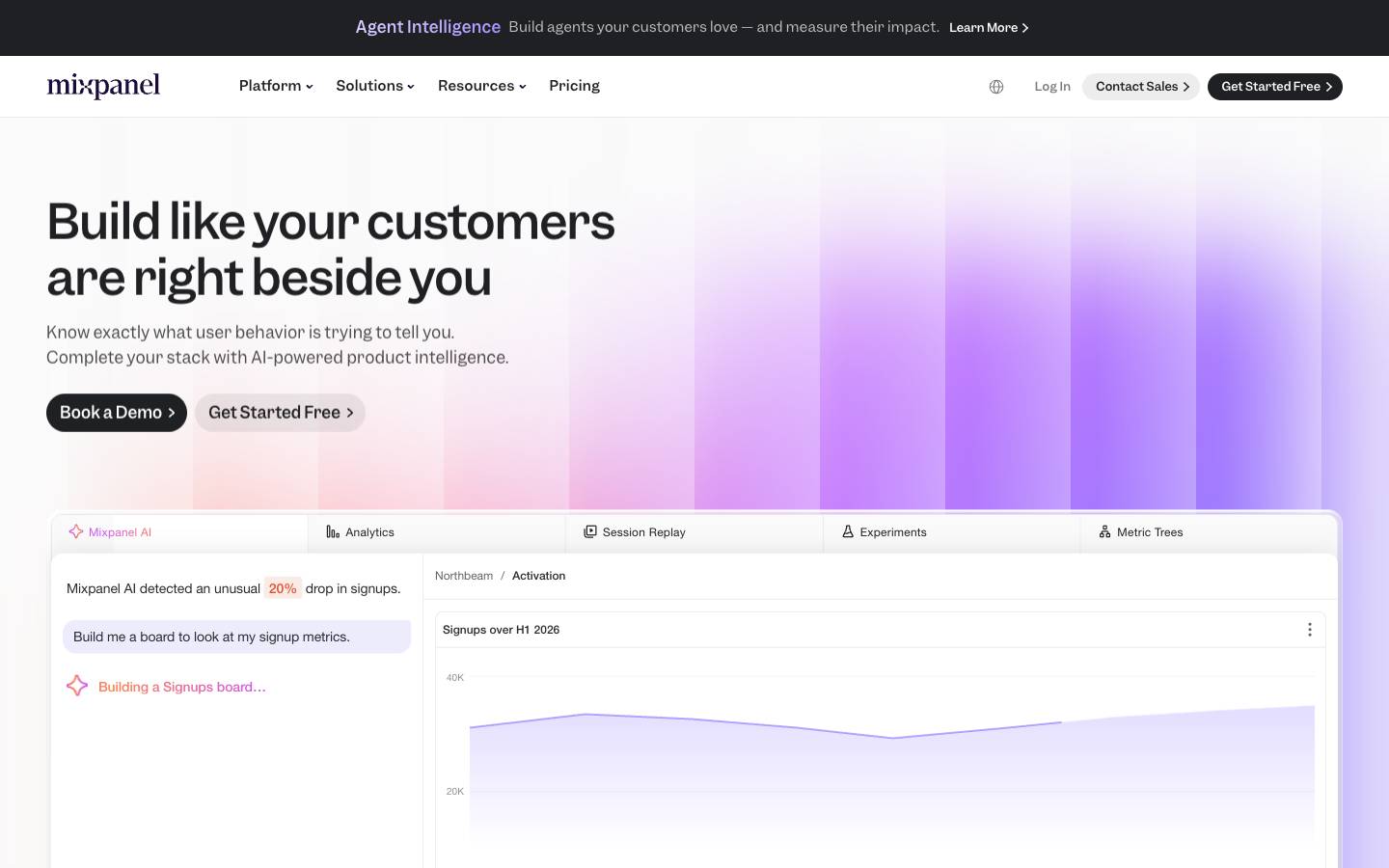This screenshot has width=1389, height=868.
Task: Click the Analytics bar chart icon
Action: click(333, 531)
